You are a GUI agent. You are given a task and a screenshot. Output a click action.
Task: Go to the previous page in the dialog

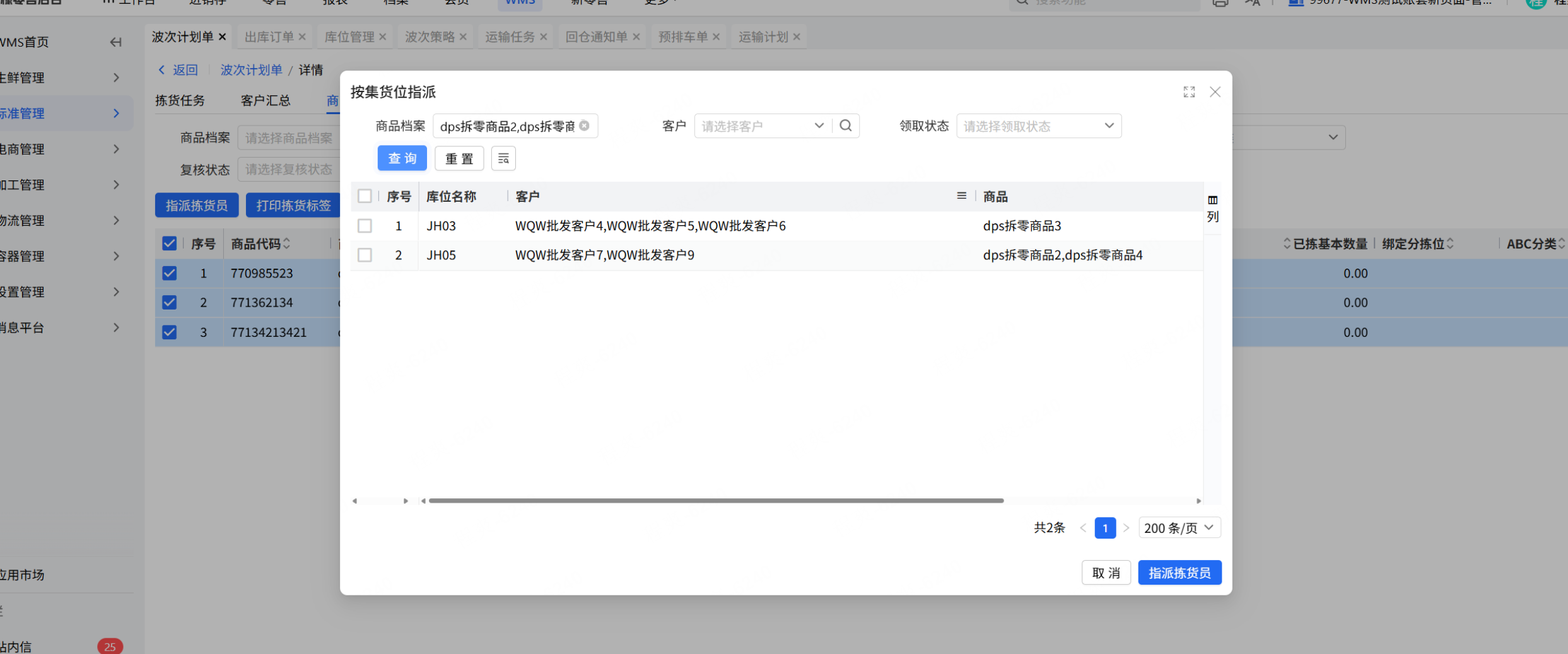(1083, 528)
